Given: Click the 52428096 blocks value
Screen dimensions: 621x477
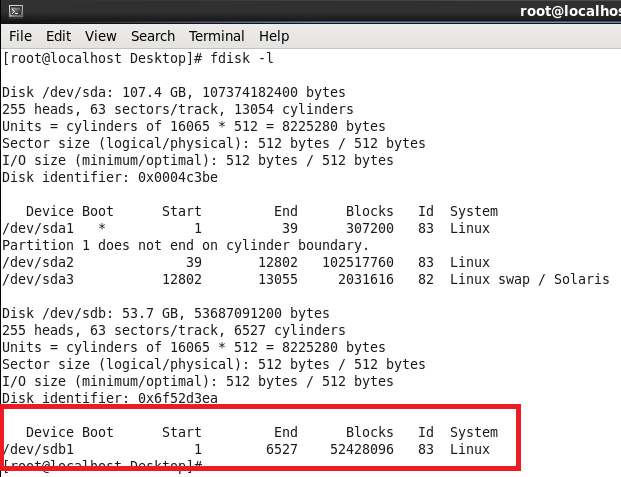Looking at the screenshot, I should tap(362, 449).
